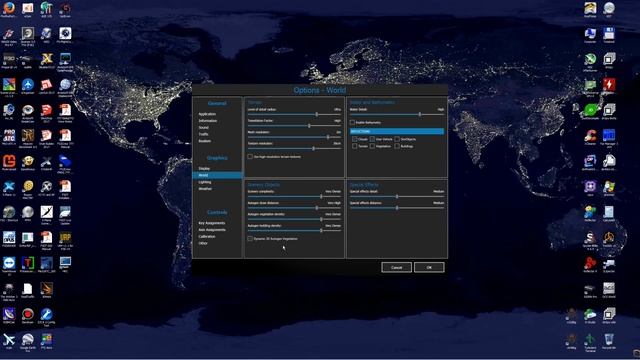Toggle the Enable Bathymetry checkbox

352,122
